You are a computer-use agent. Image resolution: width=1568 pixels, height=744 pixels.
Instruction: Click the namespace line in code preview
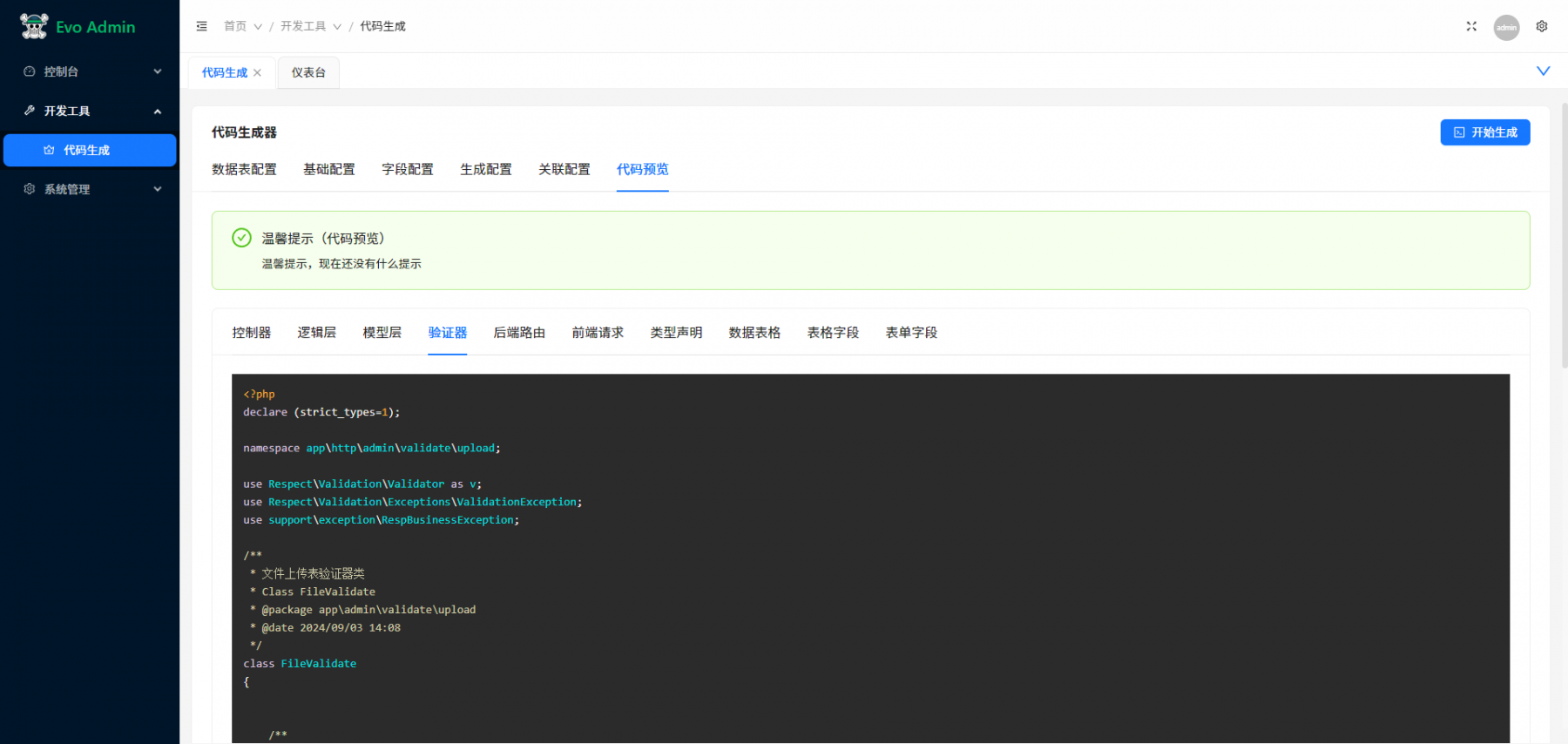[372, 448]
